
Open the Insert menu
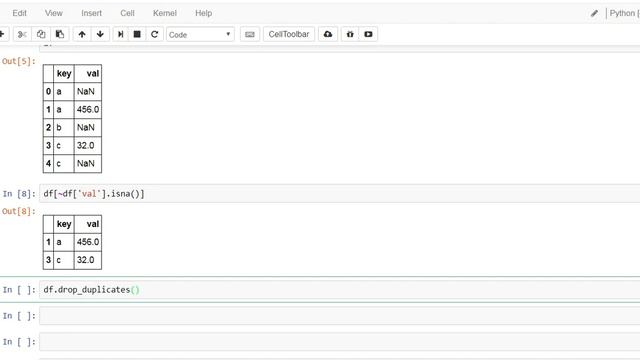[x=91, y=13]
